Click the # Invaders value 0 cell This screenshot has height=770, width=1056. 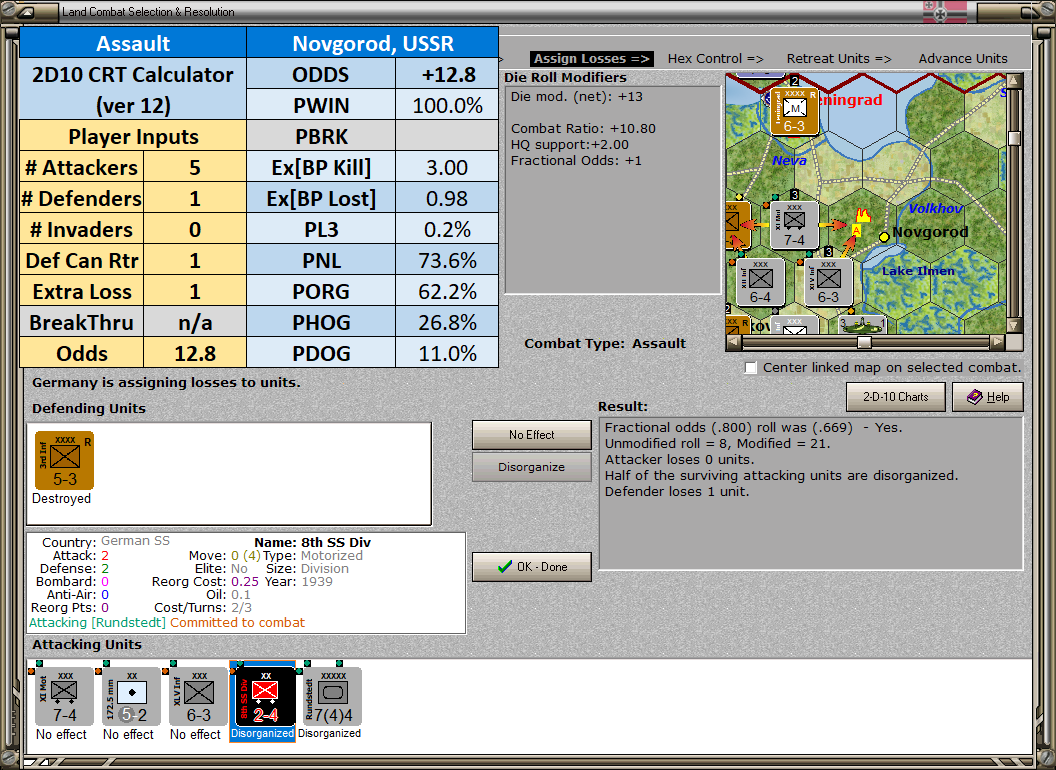click(x=195, y=229)
